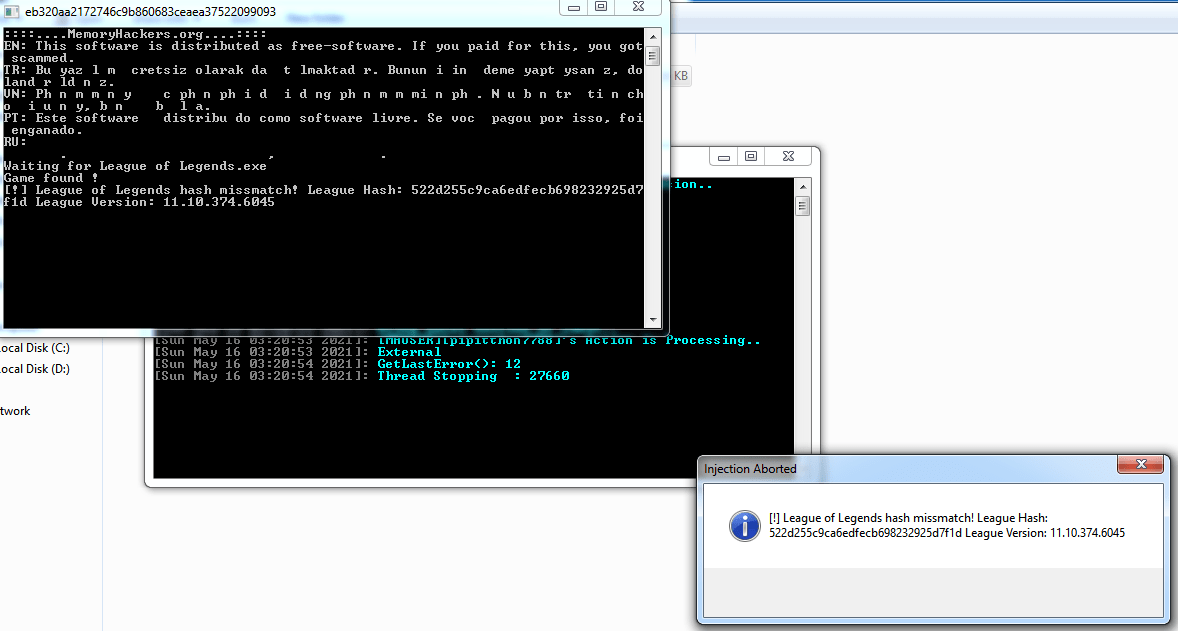This screenshot has height=631, width=1178.
Task: Maximize the cyan-text log console window
Action: (751, 157)
